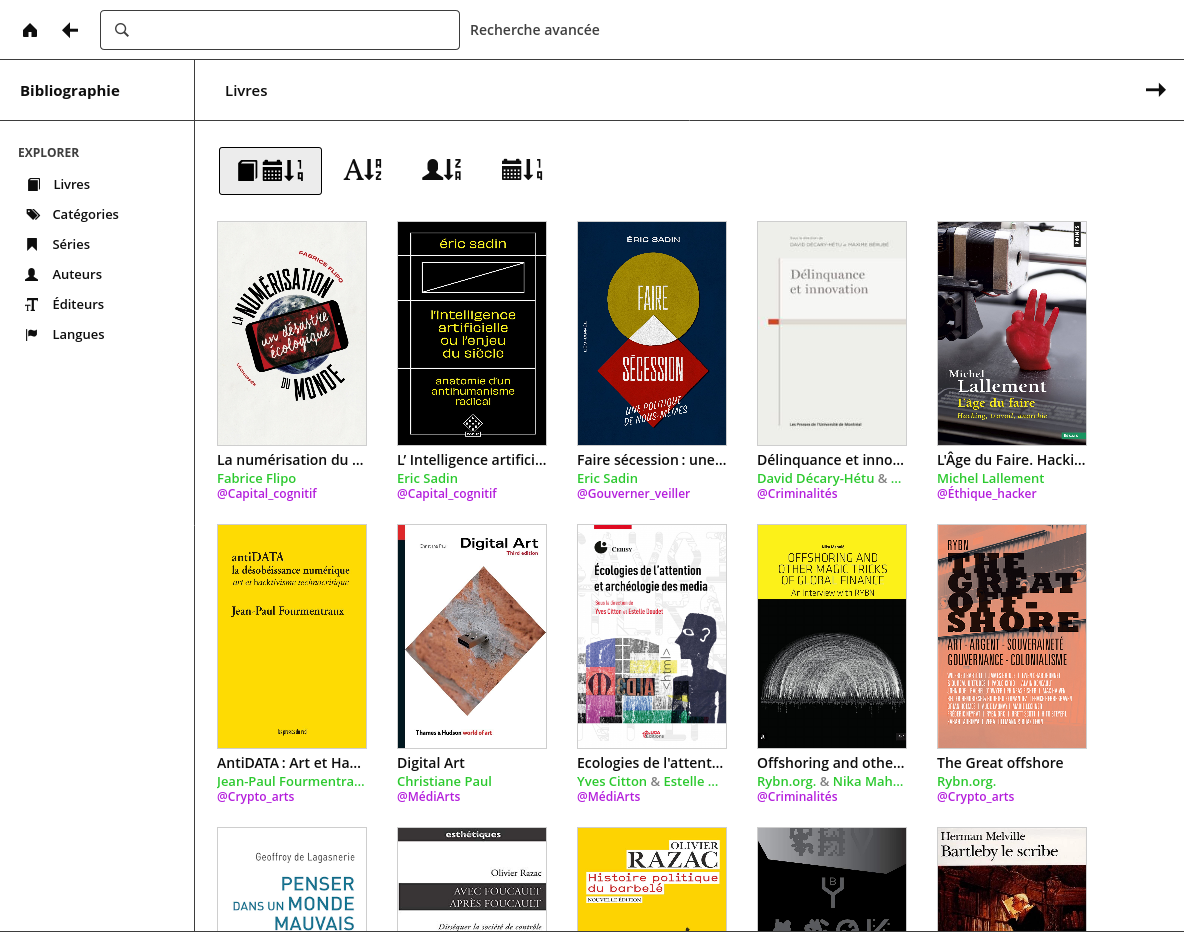
Task: Open The Great Offshore cover
Action: pyautogui.click(x=1012, y=636)
